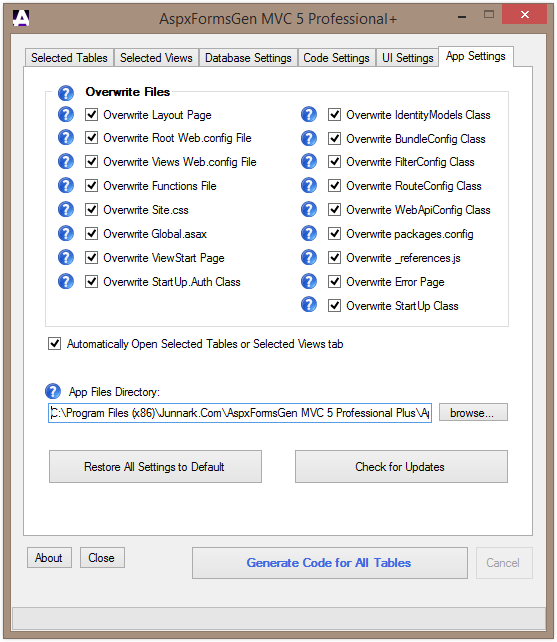
Task: Open the Code Settings tab
Action: tap(336, 57)
